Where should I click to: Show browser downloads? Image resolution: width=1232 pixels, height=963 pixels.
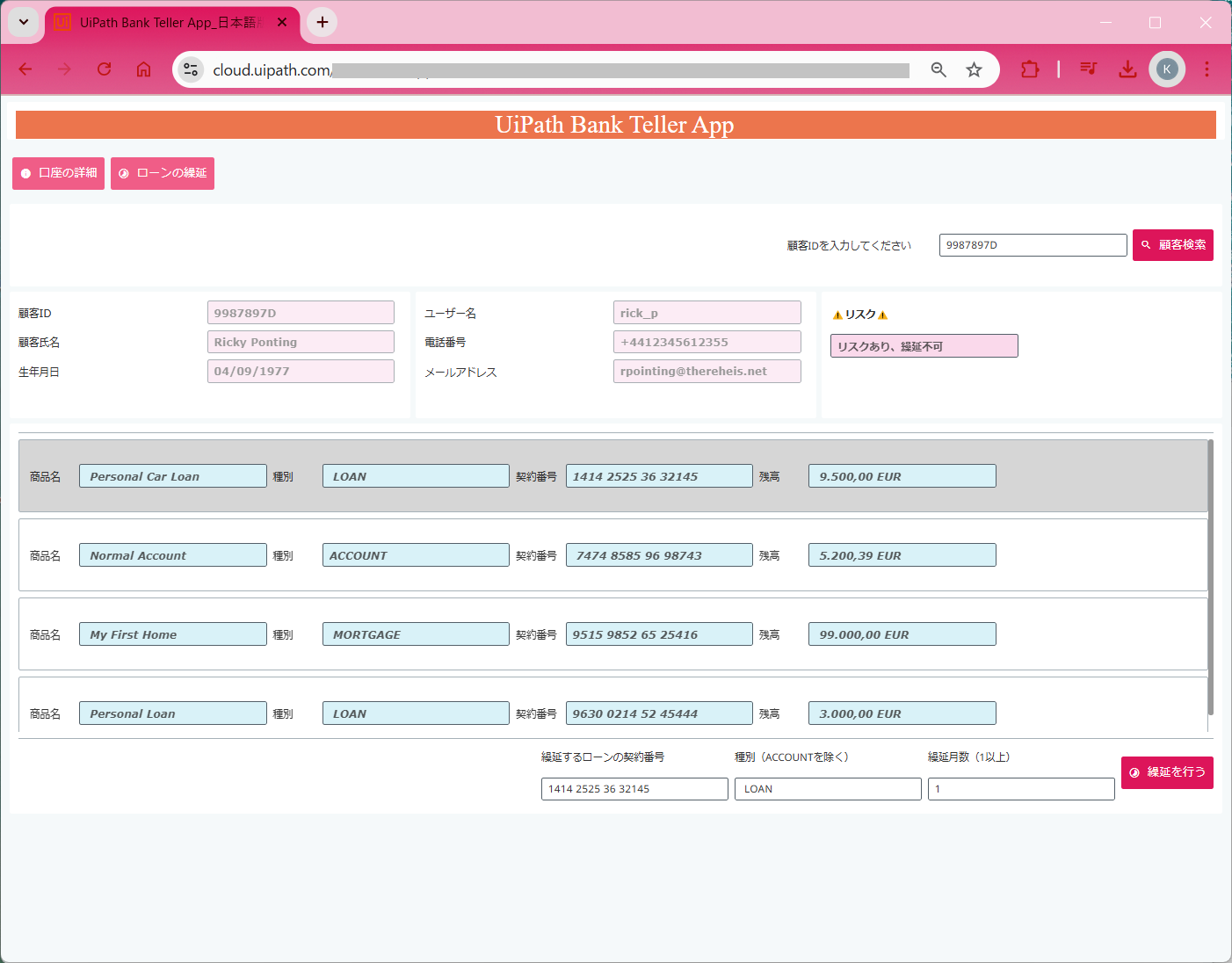pyautogui.click(x=1127, y=69)
